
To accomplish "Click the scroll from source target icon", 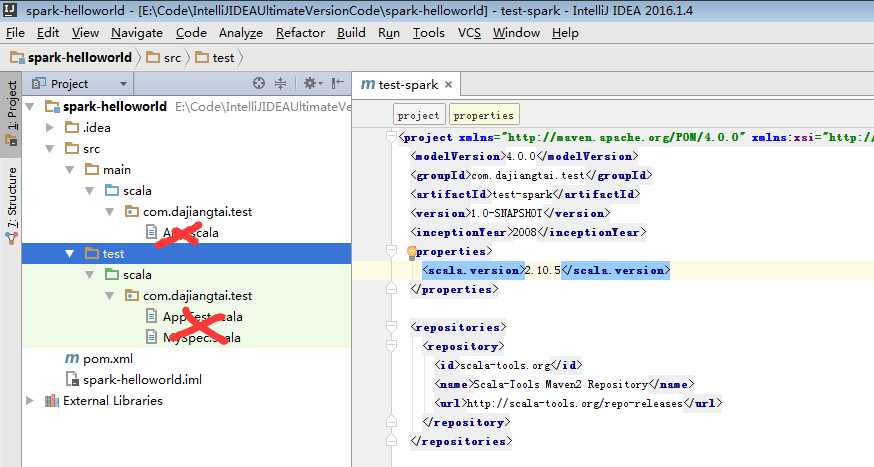I will [x=259, y=84].
